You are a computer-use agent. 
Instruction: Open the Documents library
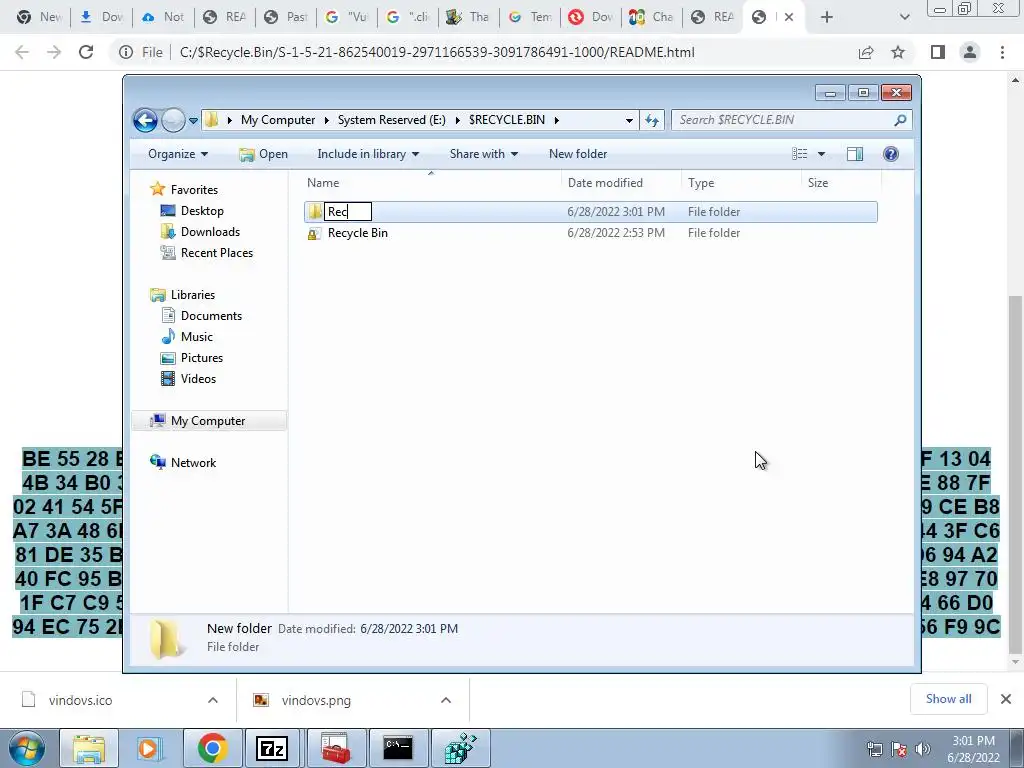tap(211, 316)
